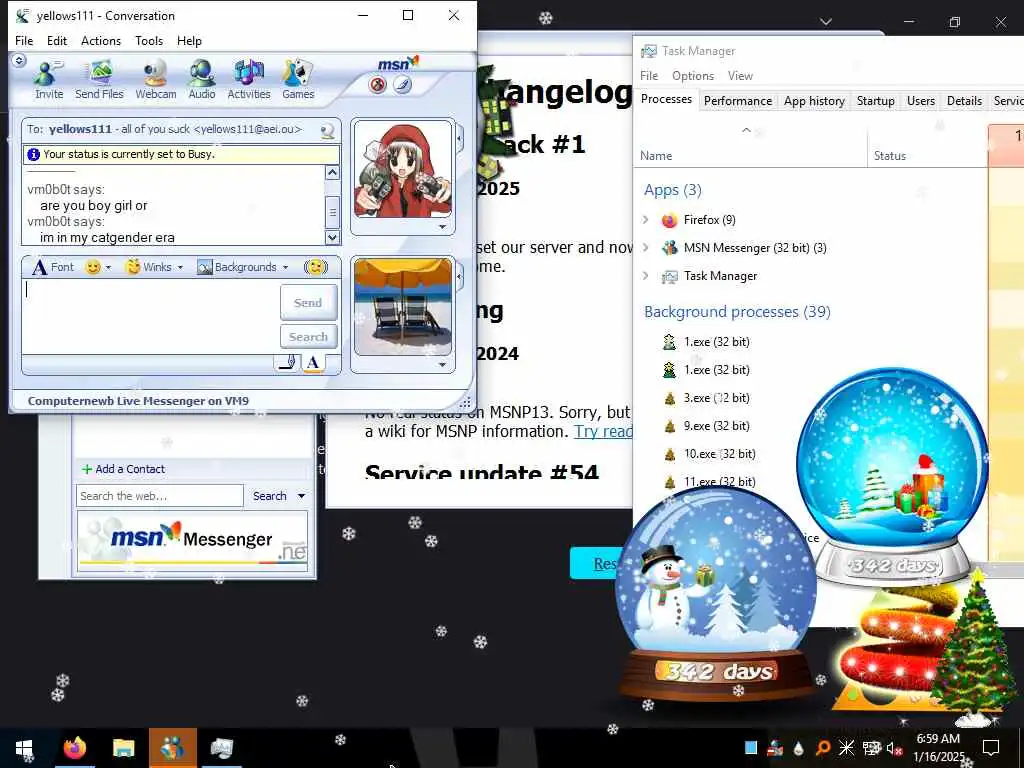
Task: Click the Send button
Action: (x=308, y=302)
